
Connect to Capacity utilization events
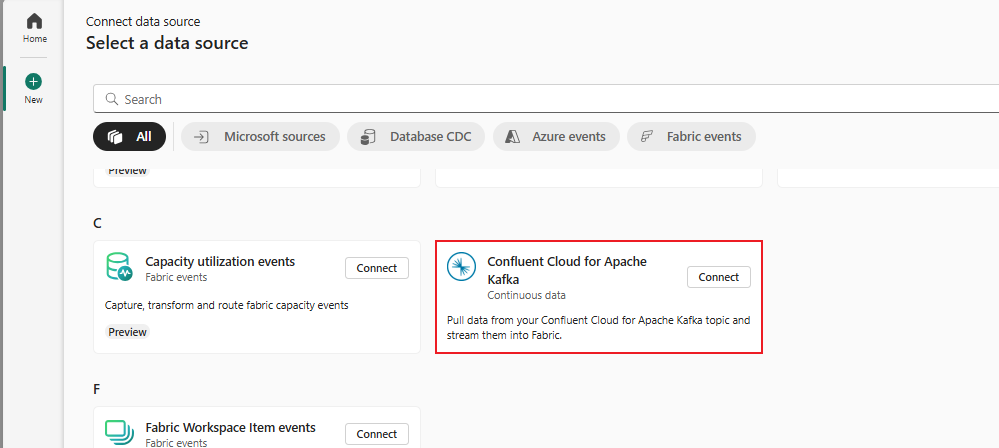click(377, 268)
